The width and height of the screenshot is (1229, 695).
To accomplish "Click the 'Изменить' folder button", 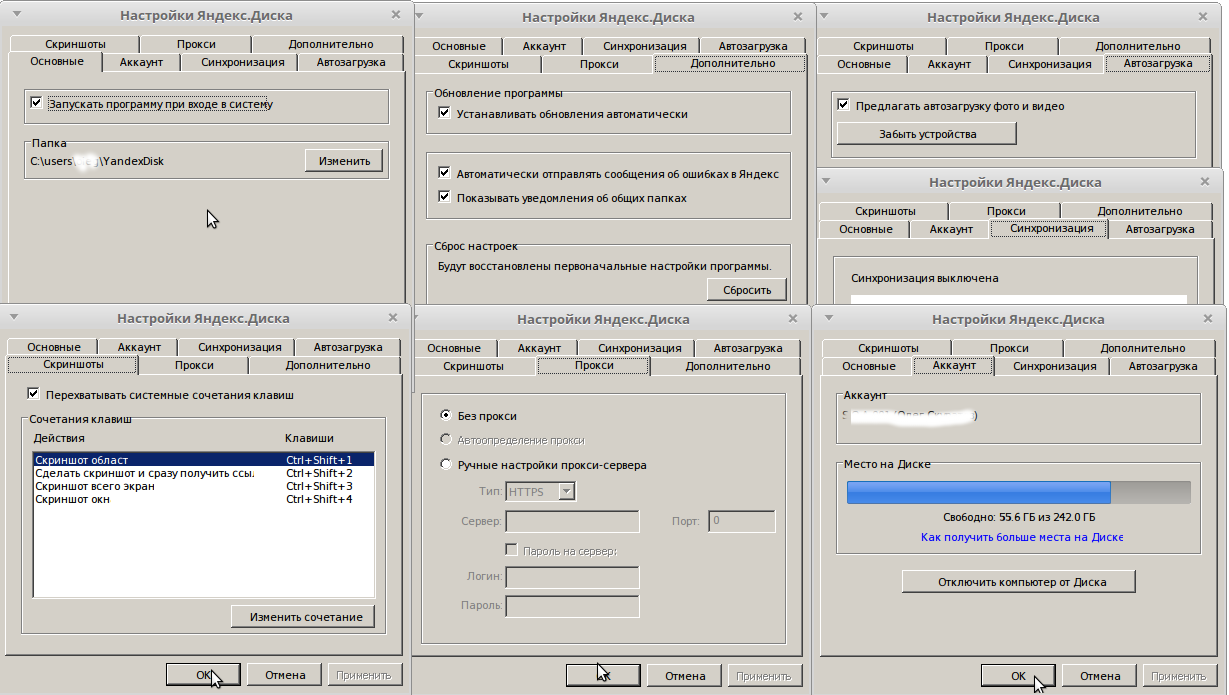I will (344, 161).
